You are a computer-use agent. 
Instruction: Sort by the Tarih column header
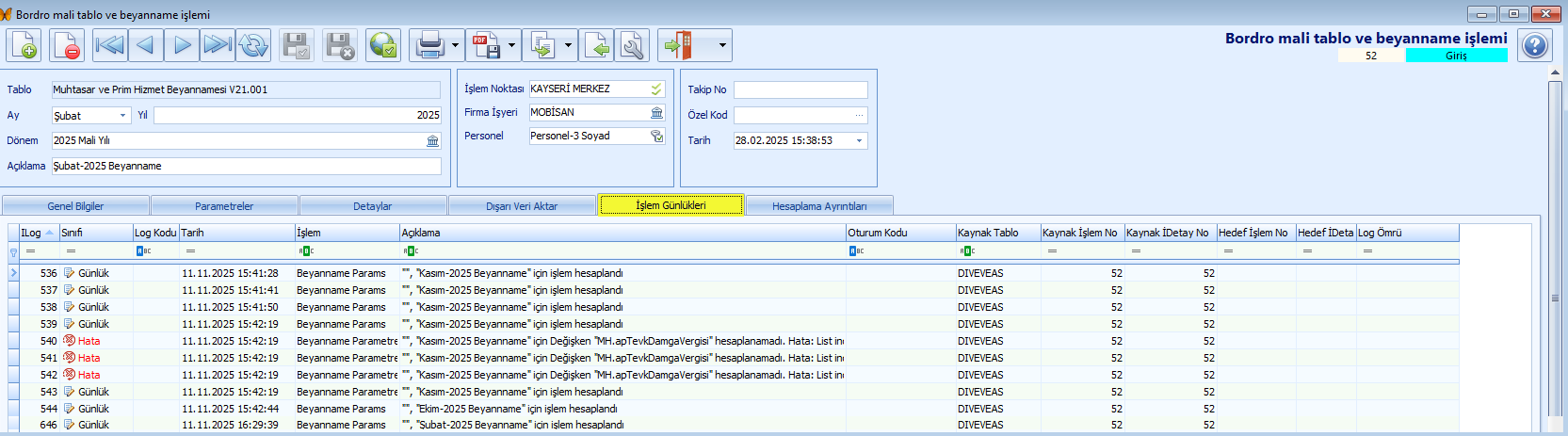pos(236,233)
